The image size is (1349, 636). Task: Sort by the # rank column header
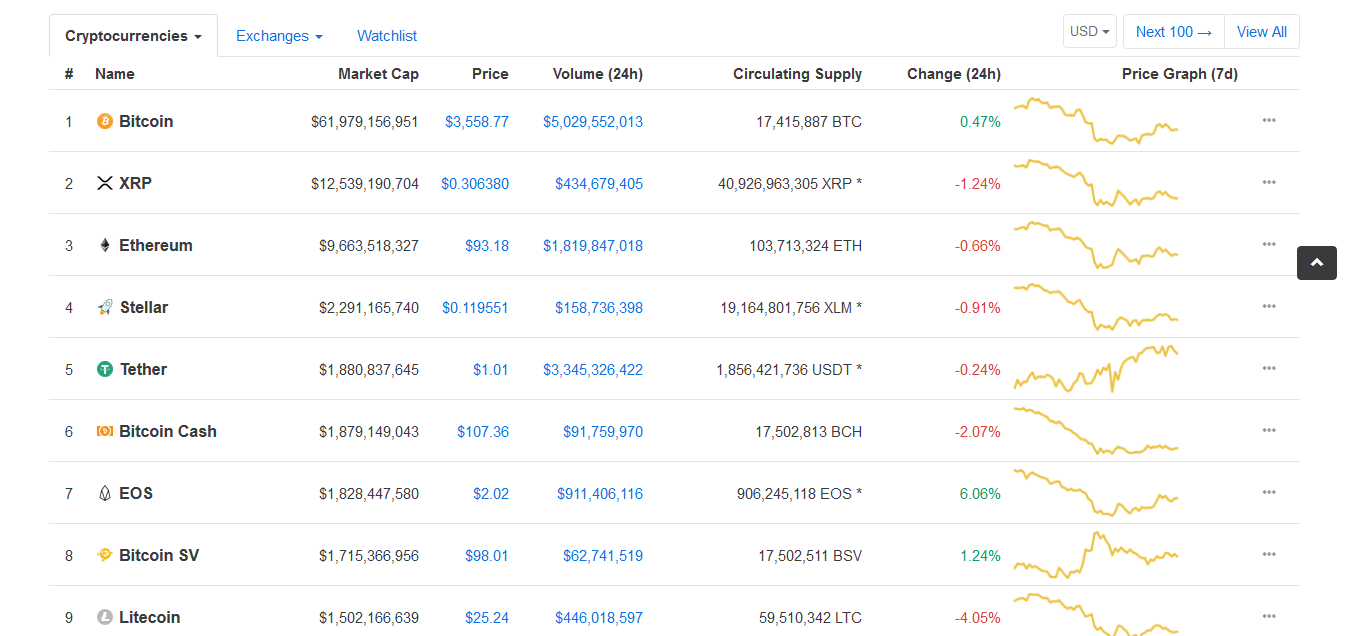click(x=69, y=74)
